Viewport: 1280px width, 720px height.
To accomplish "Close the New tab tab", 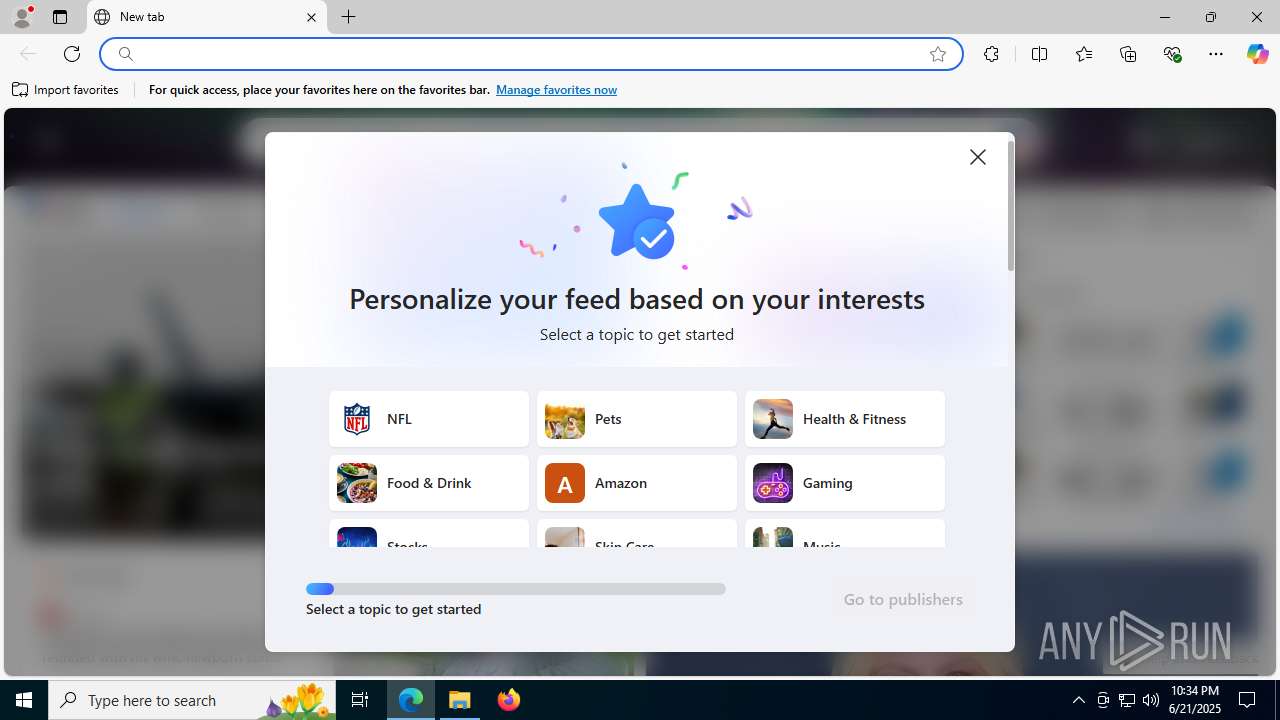I will pos(311,17).
